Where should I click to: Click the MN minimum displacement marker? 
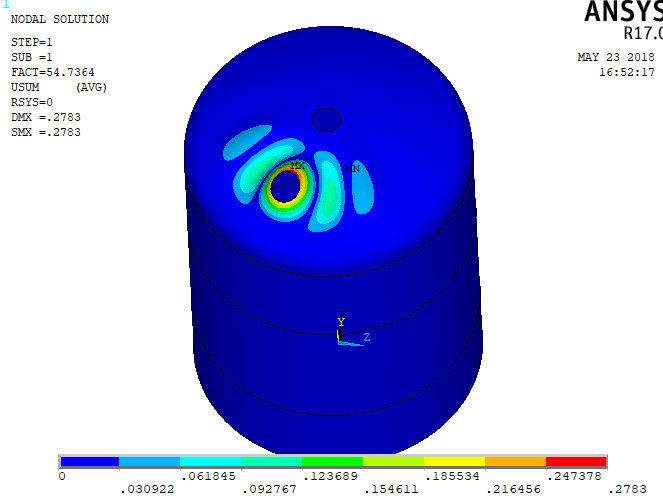(352, 169)
